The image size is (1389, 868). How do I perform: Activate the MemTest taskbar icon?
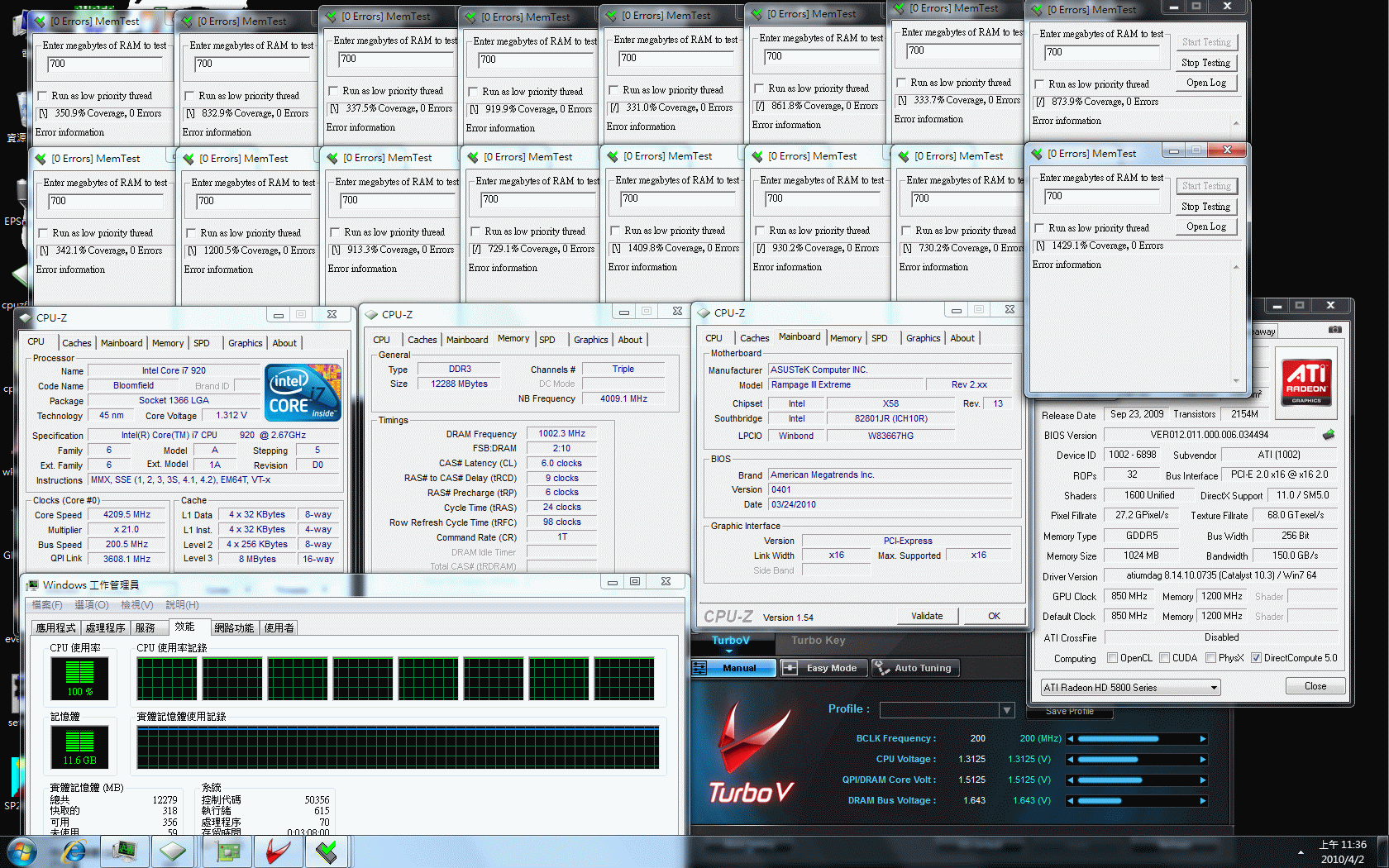(x=327, y=851)
